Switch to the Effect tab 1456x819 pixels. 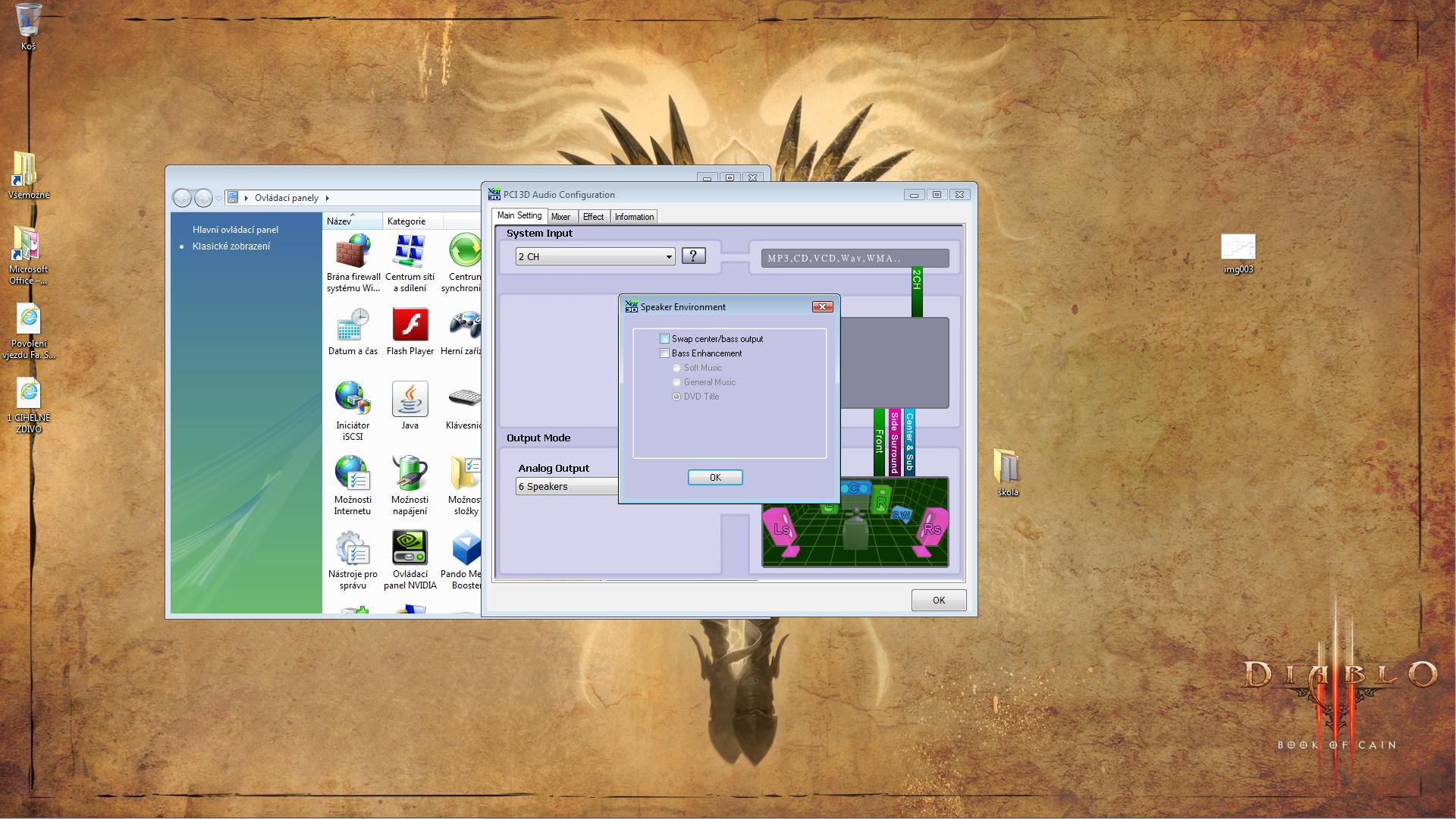click(x=593, y=217)
